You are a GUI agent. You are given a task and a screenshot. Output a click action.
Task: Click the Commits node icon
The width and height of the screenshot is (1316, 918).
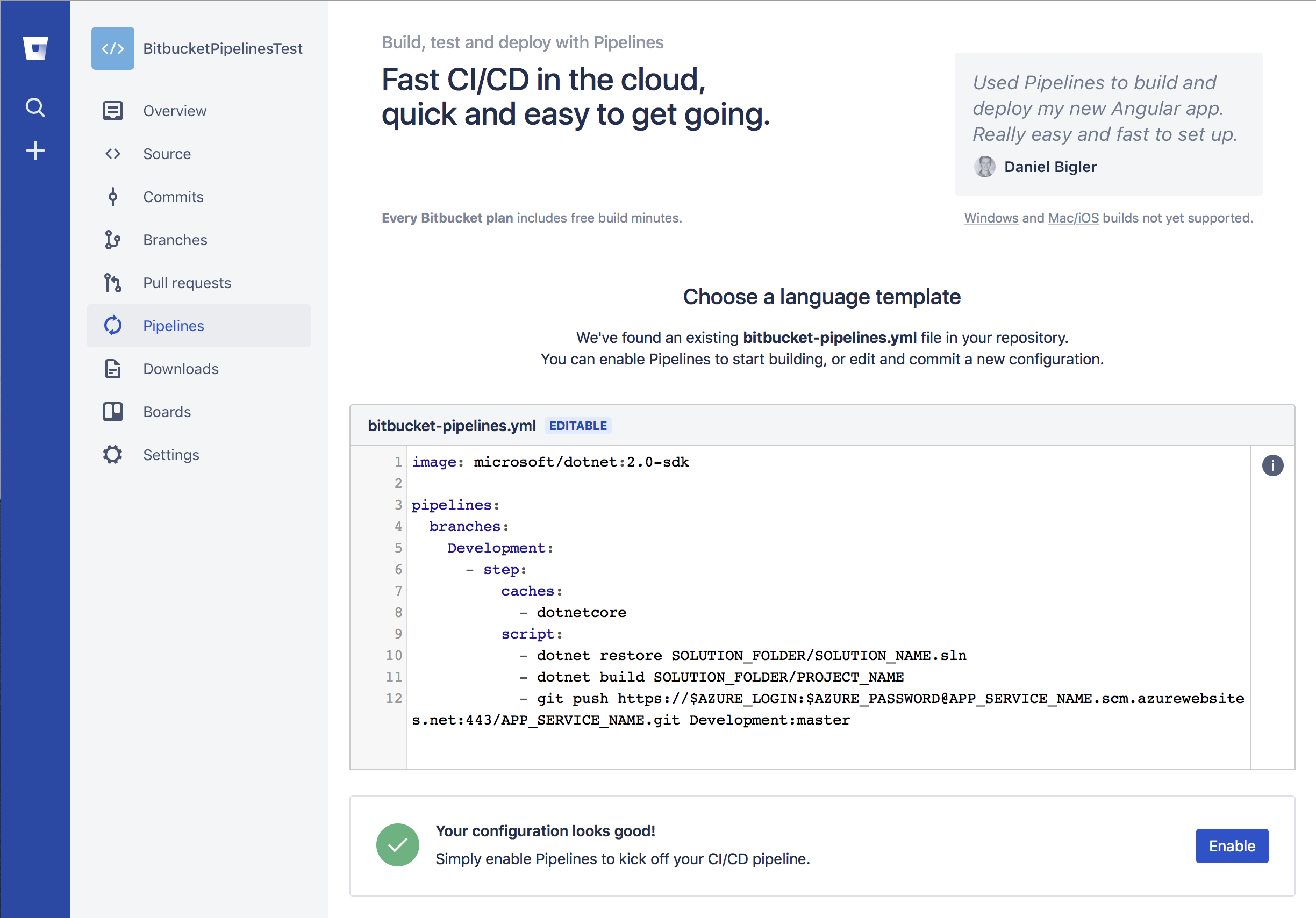(x=113, y=197)
